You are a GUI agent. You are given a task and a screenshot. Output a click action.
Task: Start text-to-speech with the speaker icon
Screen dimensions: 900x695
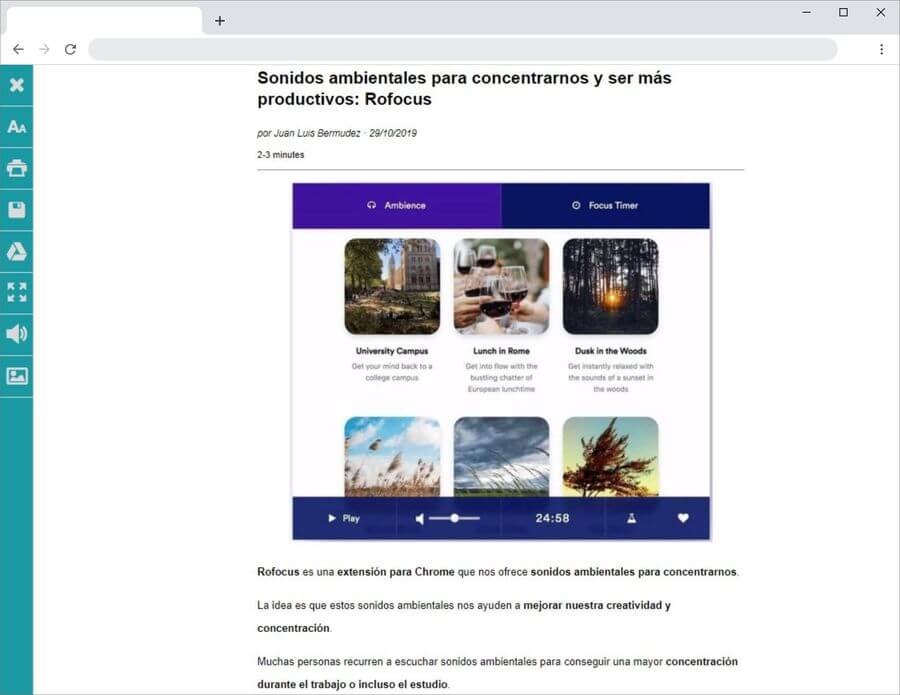coord(17,334)
